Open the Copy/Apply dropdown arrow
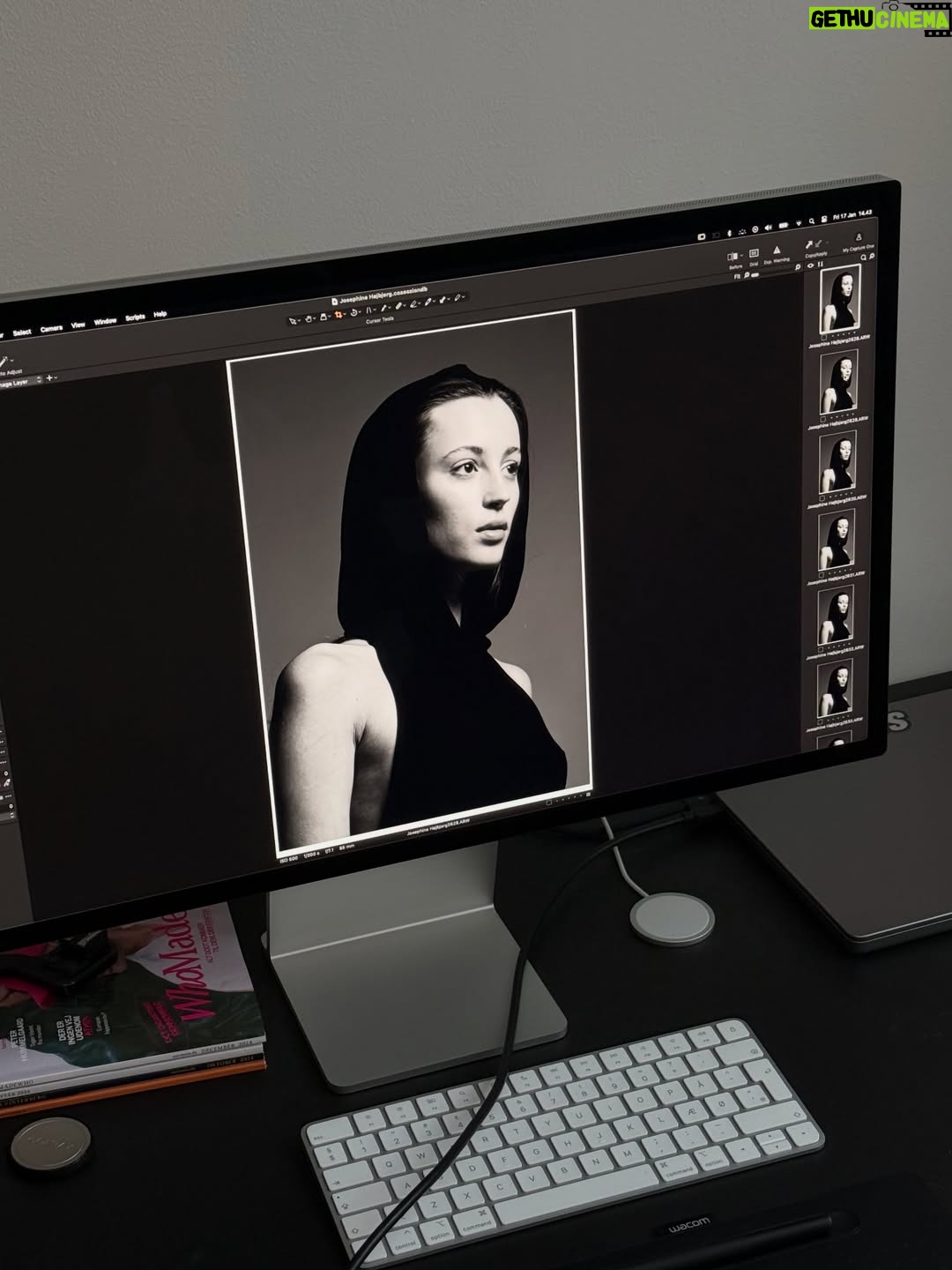952x1270 pixels. (x=827, y=243)
